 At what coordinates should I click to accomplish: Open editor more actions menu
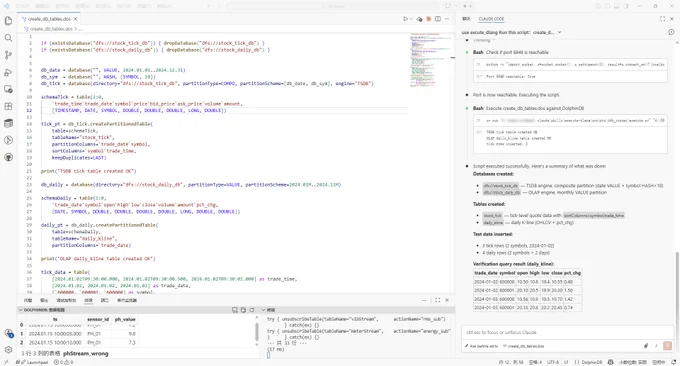(447, 19)
